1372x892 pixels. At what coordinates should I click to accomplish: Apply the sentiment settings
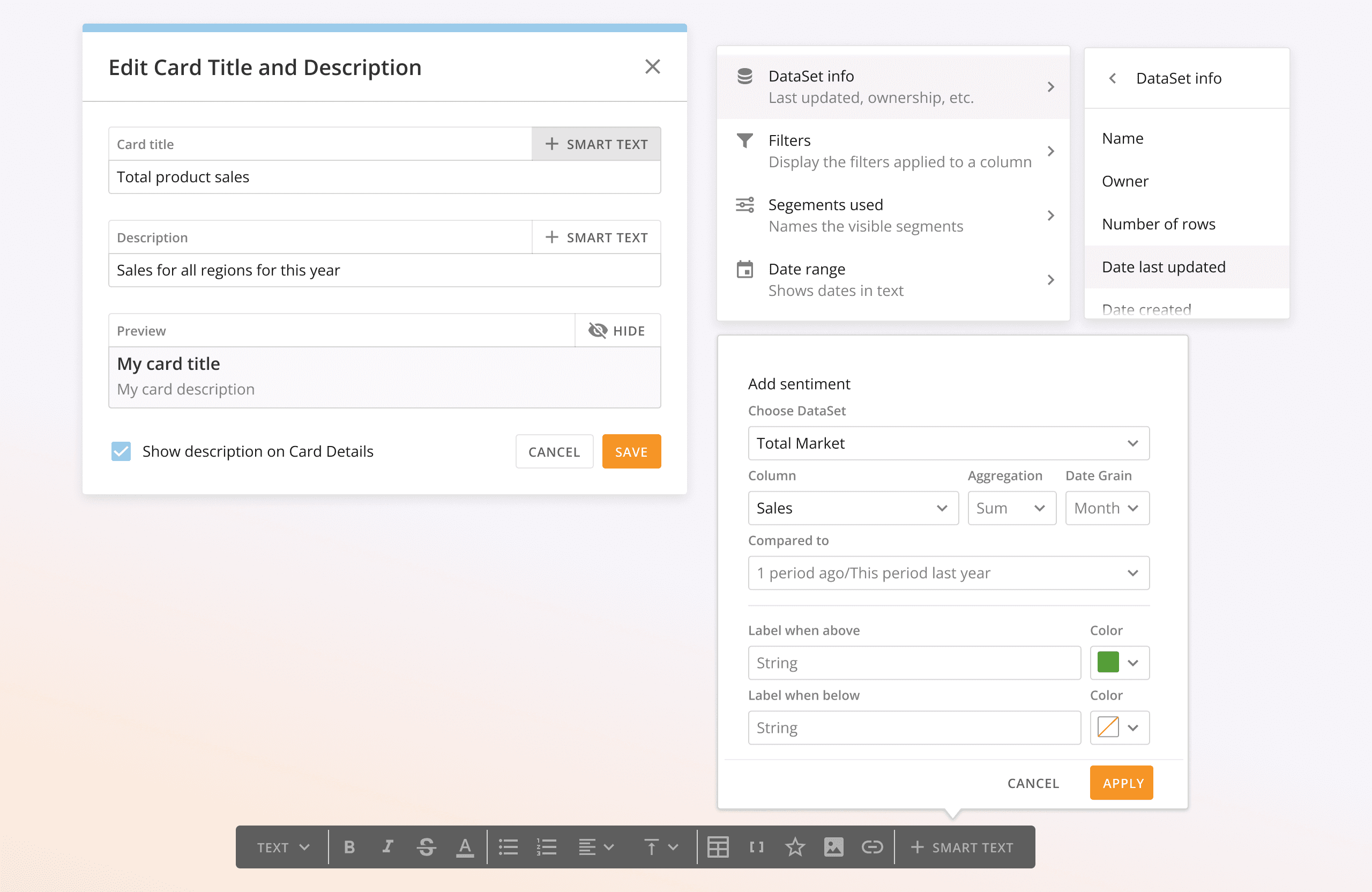click(x=1122, y=783)
